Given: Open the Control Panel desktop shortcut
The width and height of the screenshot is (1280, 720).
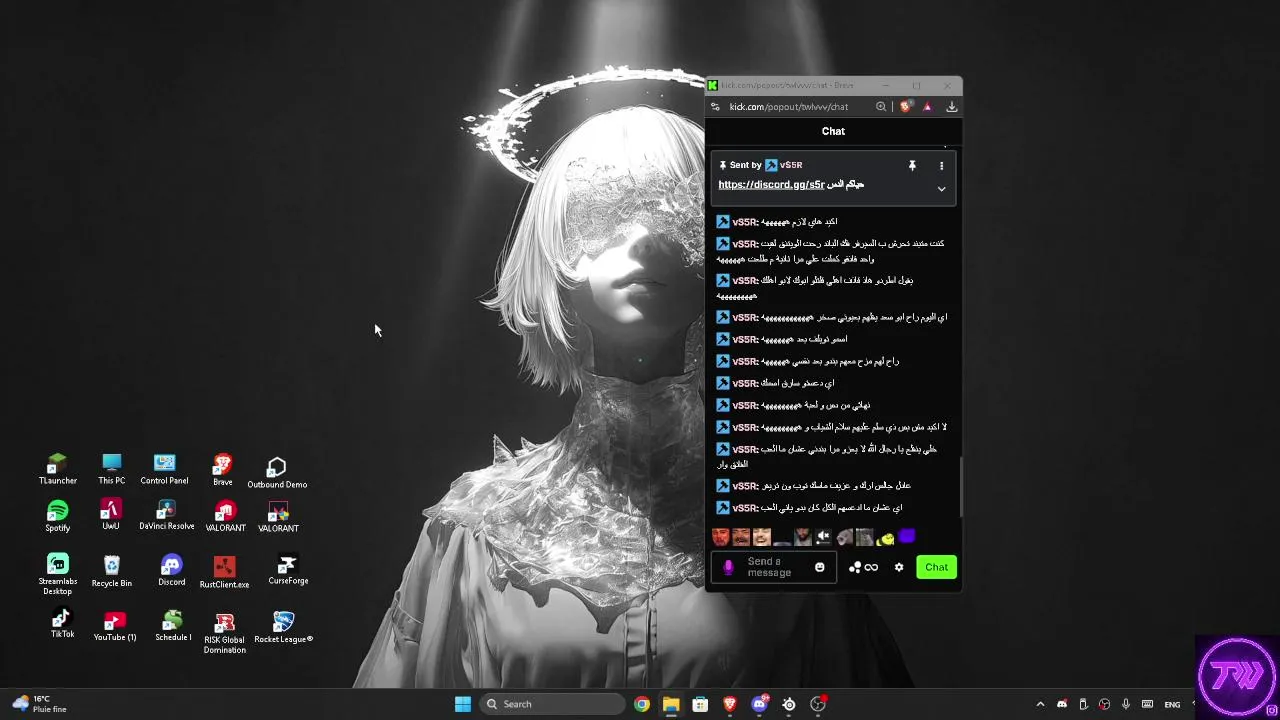Looking at the screenshot, I should pyautogui.click(x=164, y=470).
